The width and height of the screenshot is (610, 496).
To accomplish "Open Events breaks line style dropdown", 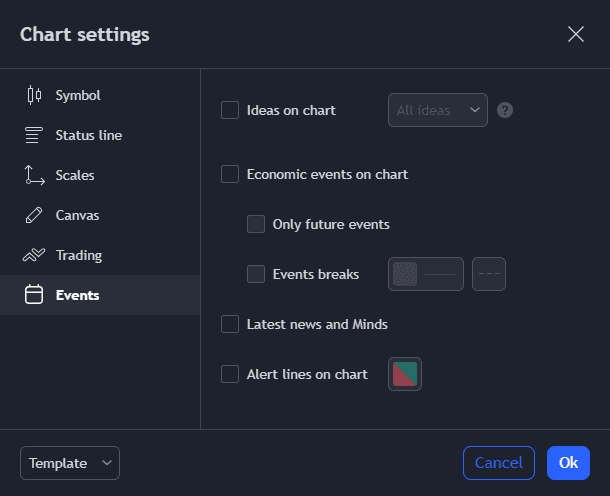I will coord(489,274).
